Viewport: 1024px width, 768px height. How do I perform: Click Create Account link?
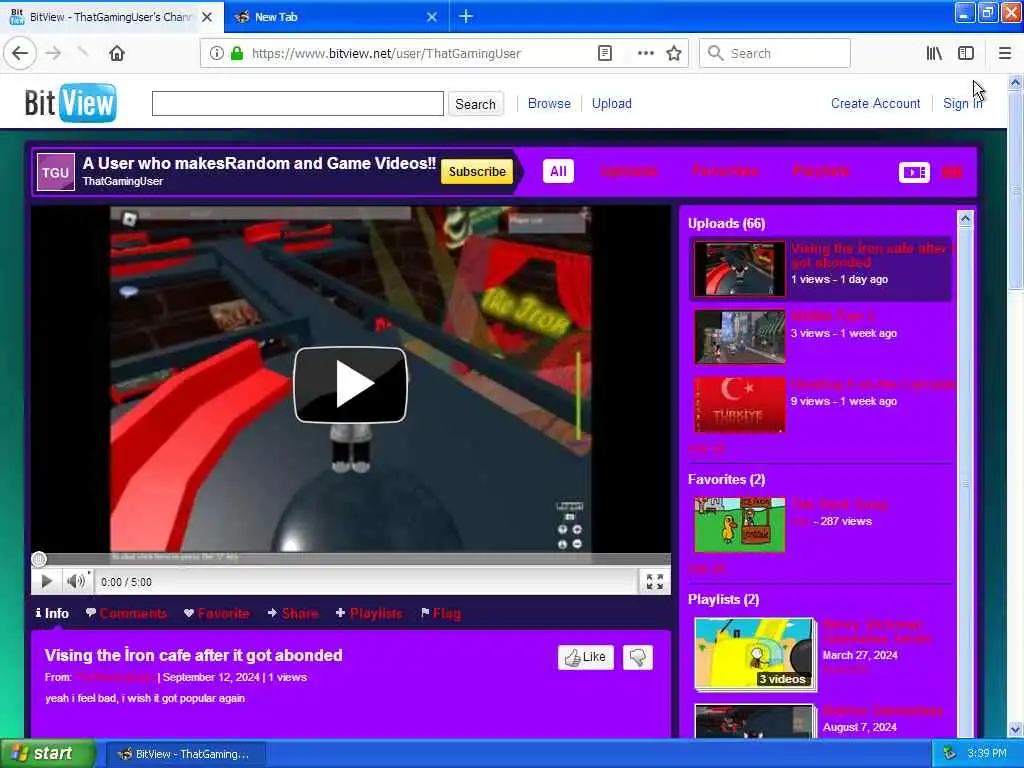[x=875, y=103]
